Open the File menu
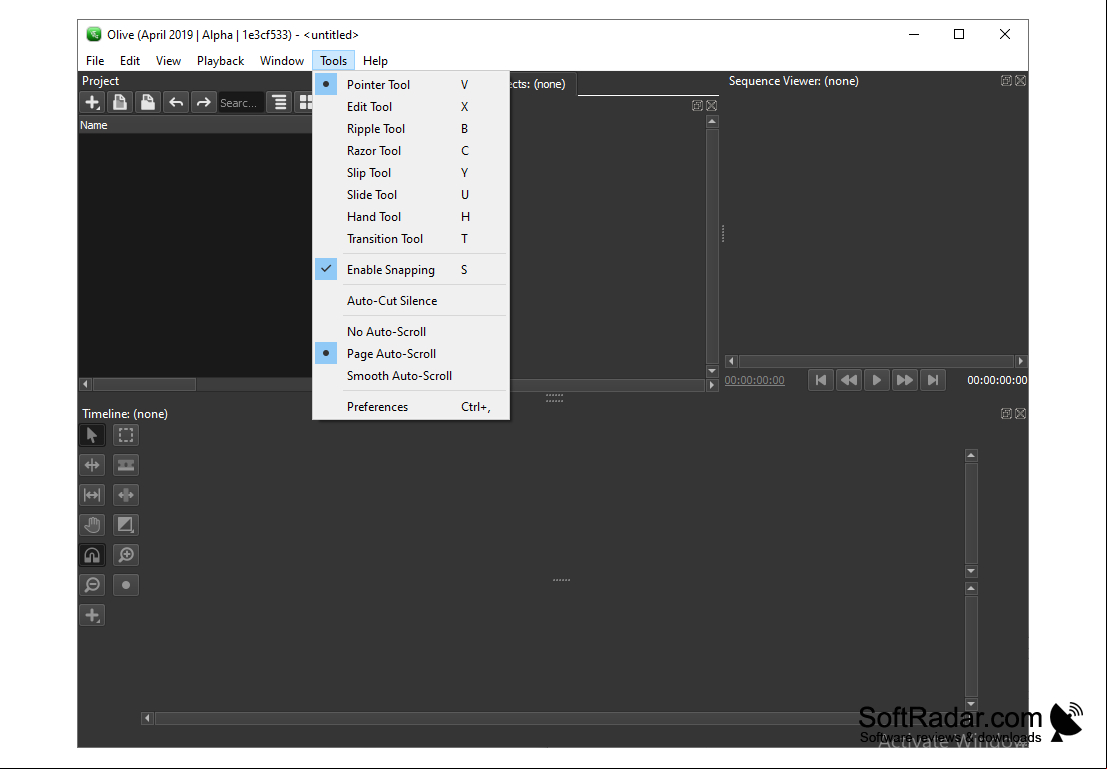 (95, 61)
